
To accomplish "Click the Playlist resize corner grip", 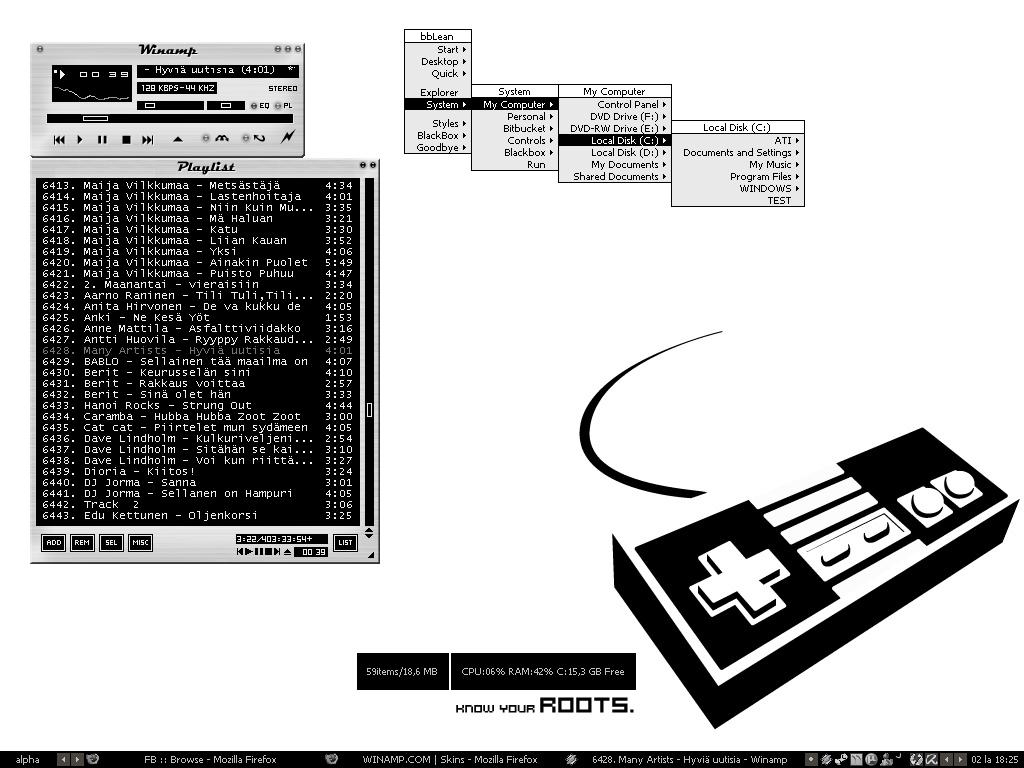I will click(x=371, y=556).
